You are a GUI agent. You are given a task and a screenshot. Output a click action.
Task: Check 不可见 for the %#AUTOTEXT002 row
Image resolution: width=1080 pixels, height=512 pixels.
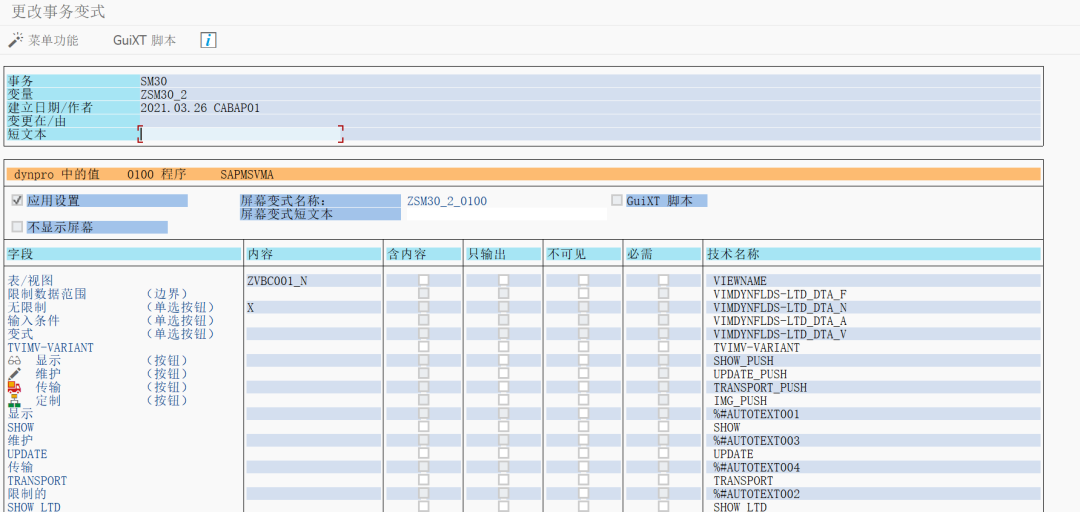(583, 494)
